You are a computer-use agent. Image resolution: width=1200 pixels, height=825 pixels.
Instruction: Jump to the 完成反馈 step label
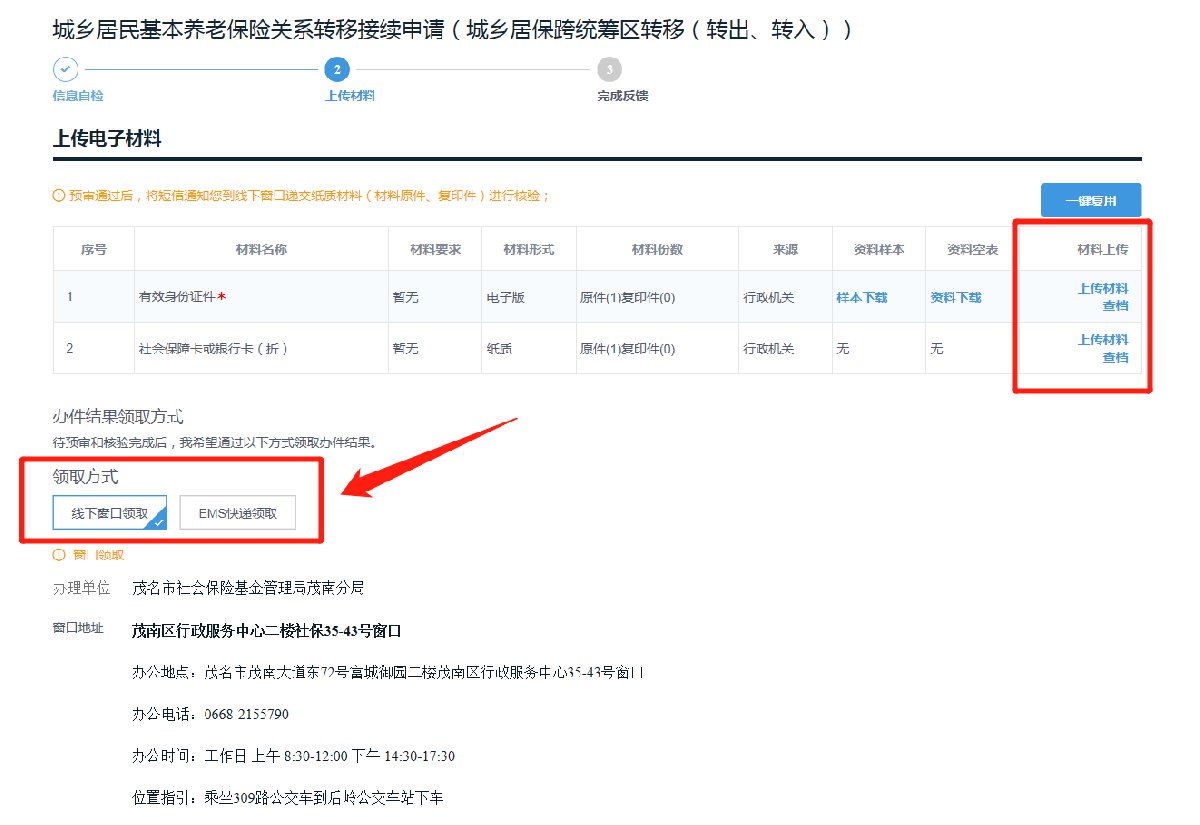click(x=622, y=96)
